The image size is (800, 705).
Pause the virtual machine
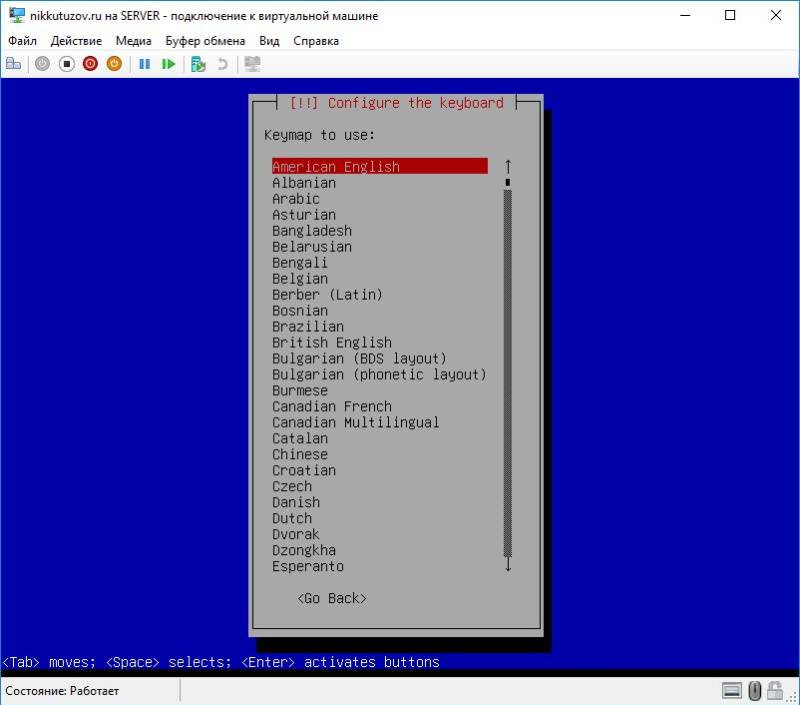[147, 63]
